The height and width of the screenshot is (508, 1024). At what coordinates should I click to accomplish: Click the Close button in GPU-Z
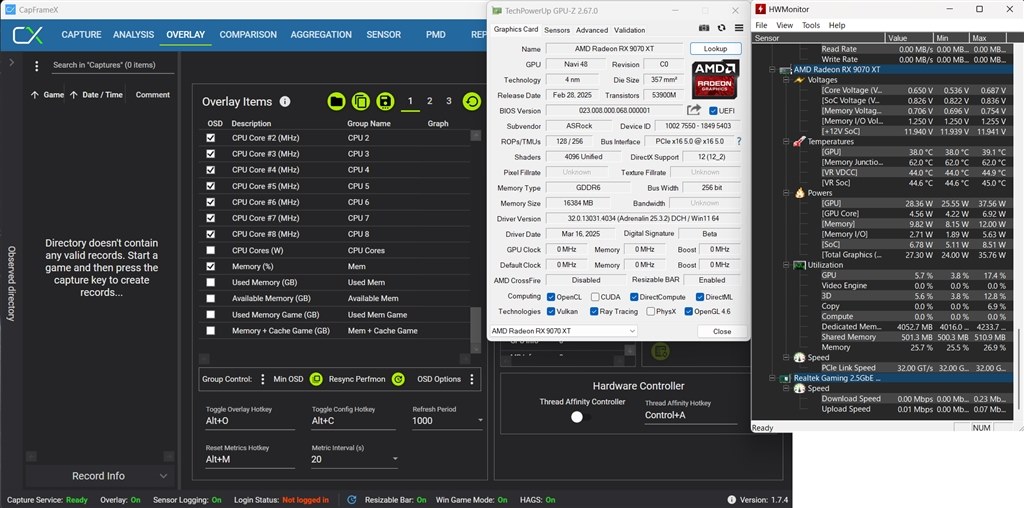[x=722, y=331]
